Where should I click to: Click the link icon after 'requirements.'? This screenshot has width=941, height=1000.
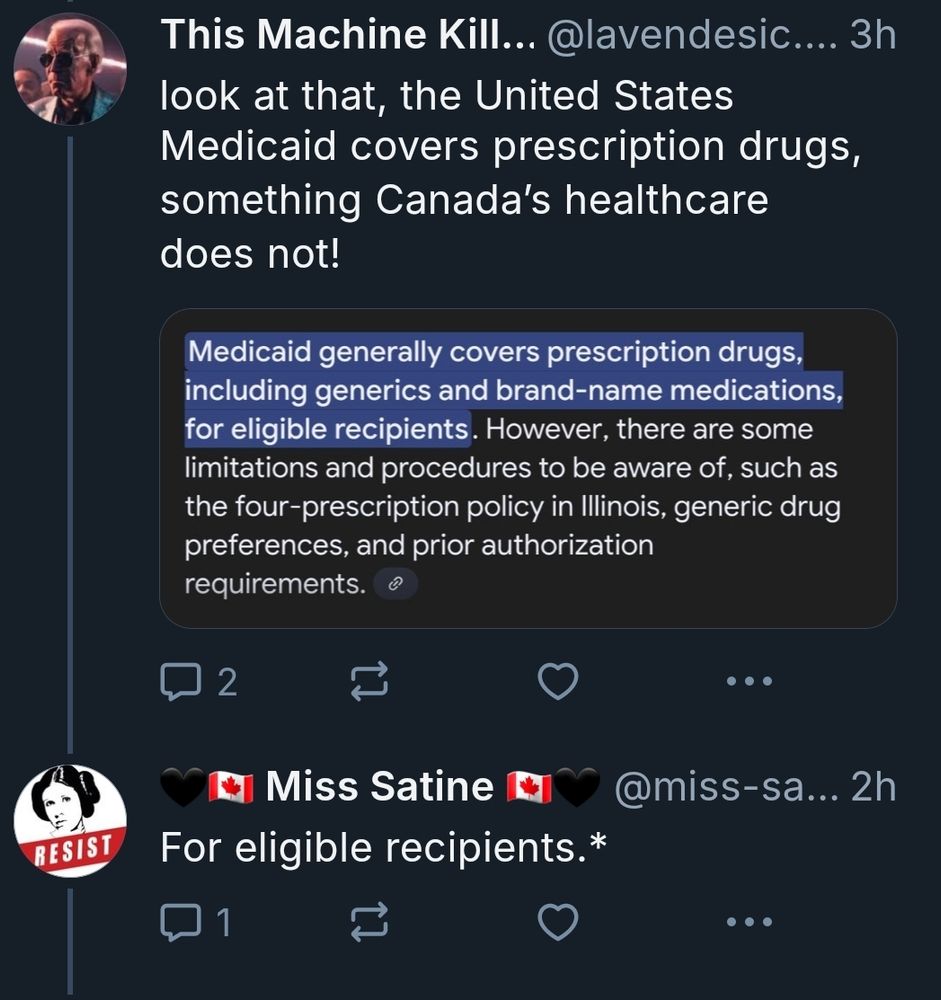click(394, 585)
